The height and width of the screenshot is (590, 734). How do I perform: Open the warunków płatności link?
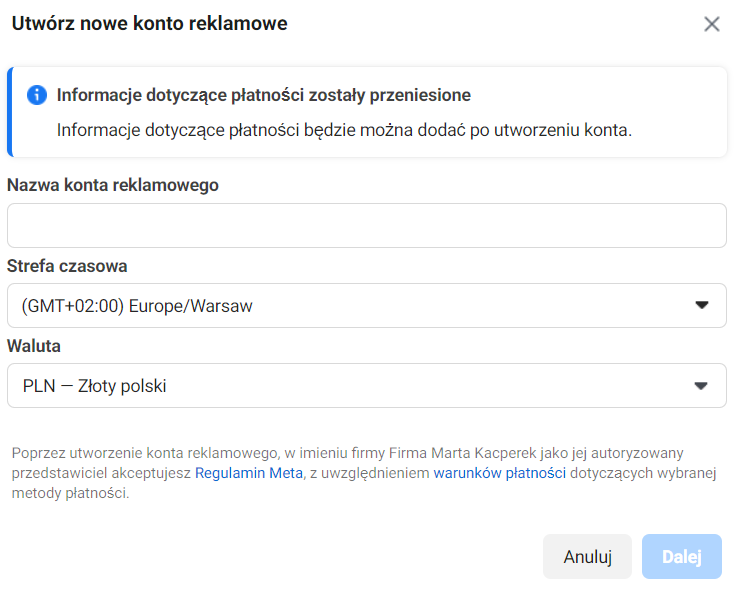tap(499, 473)
